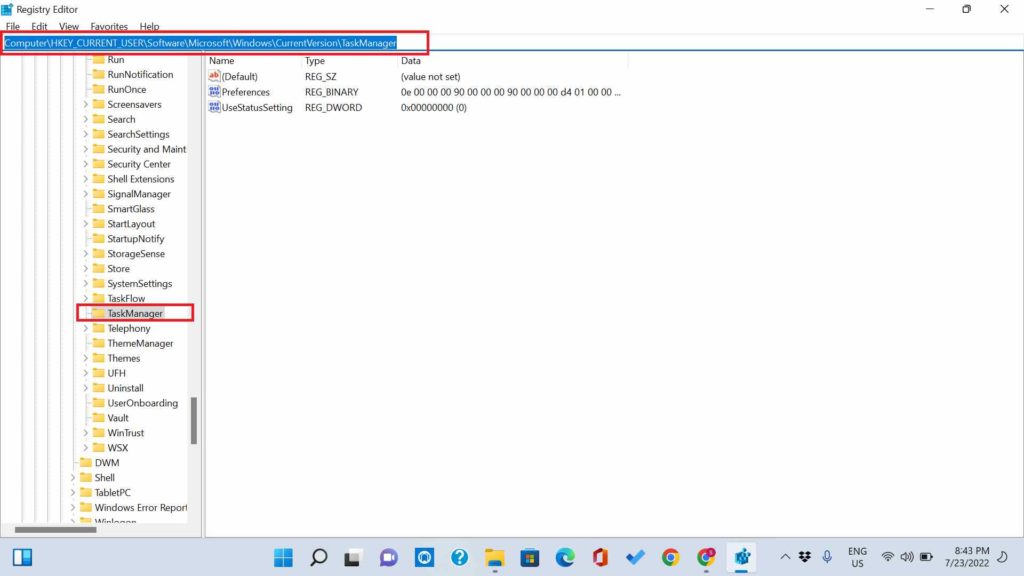This screenshot has width=1024, height=576.
Task: Open taskbar Search magnifier
Action: (319, 557)
